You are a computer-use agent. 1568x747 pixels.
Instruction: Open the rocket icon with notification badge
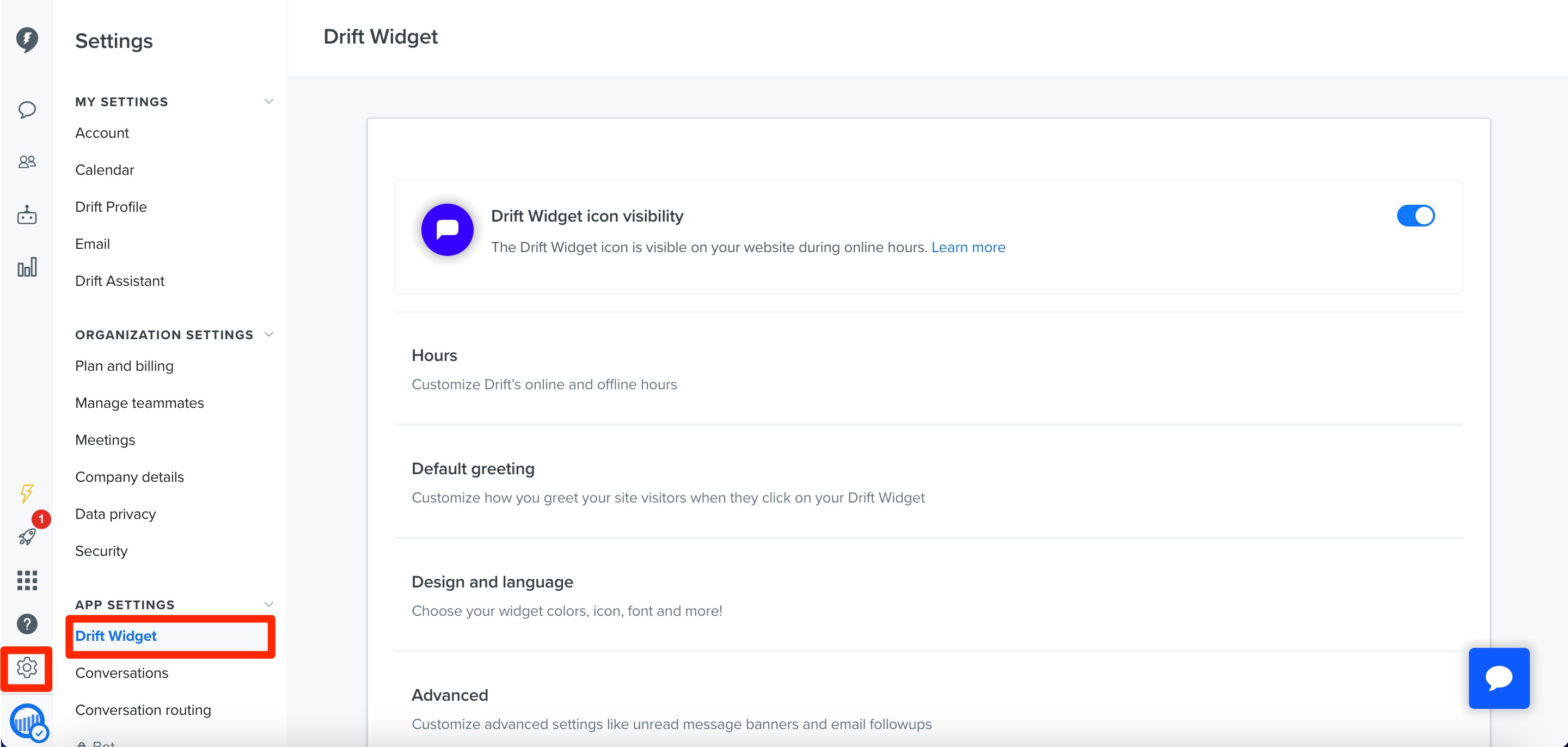27,537
